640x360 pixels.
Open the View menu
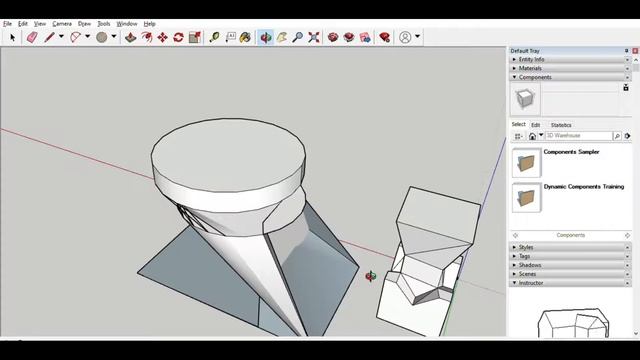40,24
